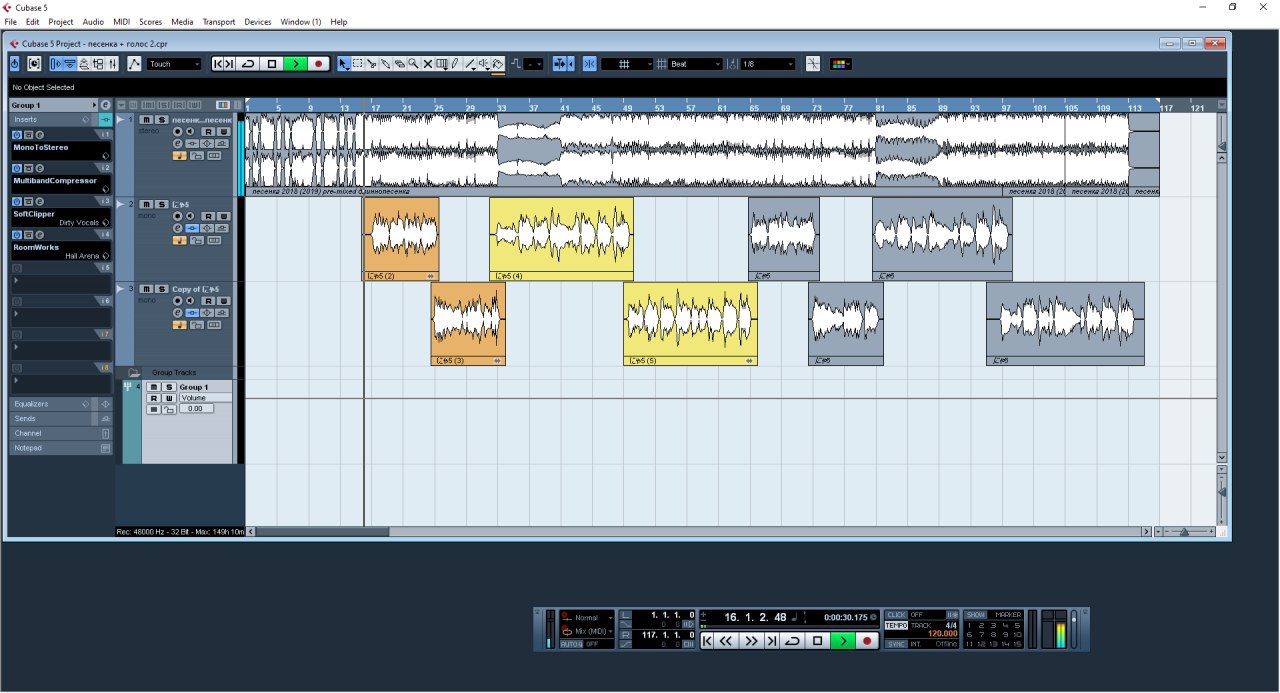The width and height of the screenshot is (1280, 693).
Task: Select the Play speaker tool
Action: point(483,64)
